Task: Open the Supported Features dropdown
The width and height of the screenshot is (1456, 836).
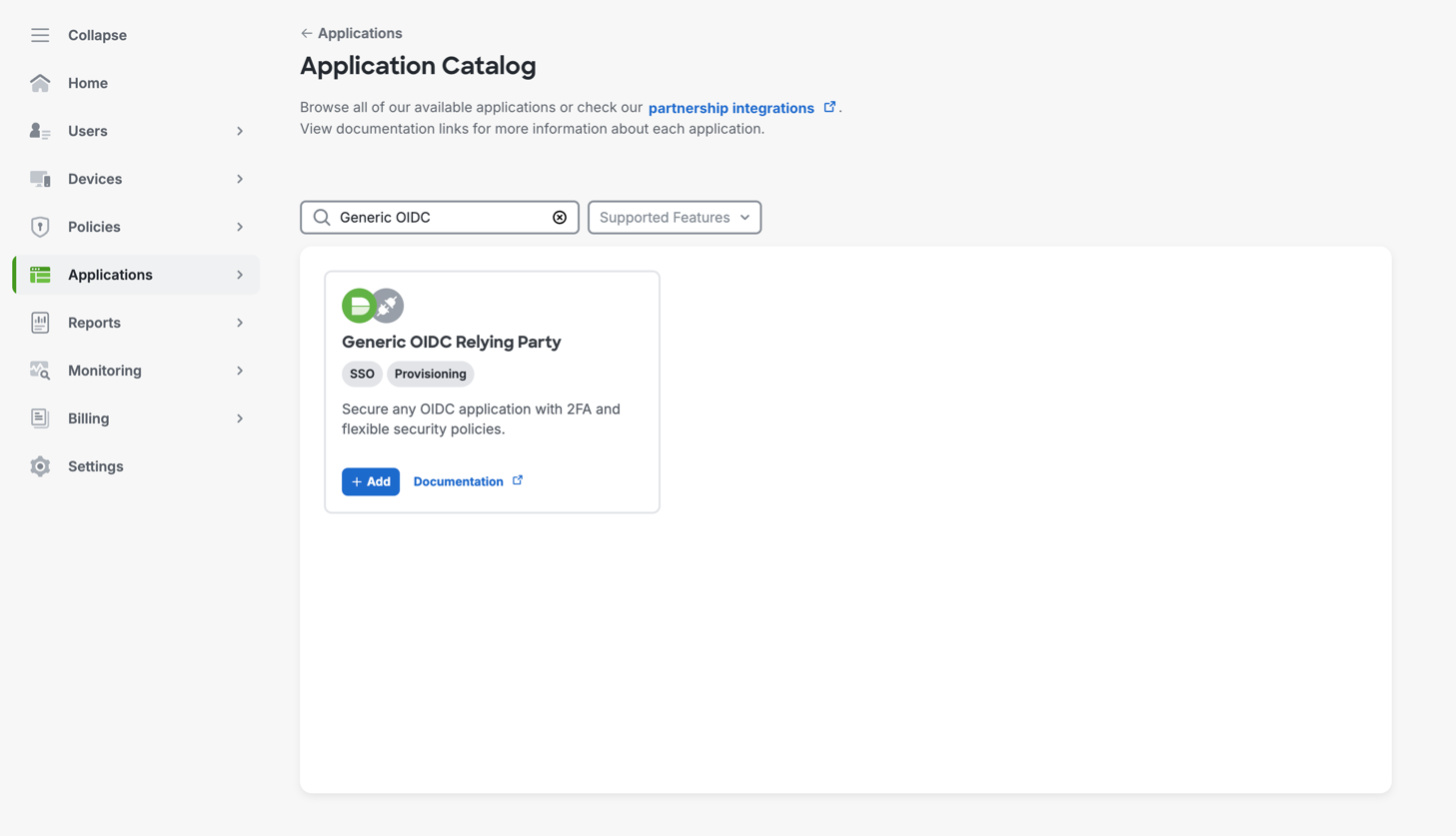Action: coord(674,217)
